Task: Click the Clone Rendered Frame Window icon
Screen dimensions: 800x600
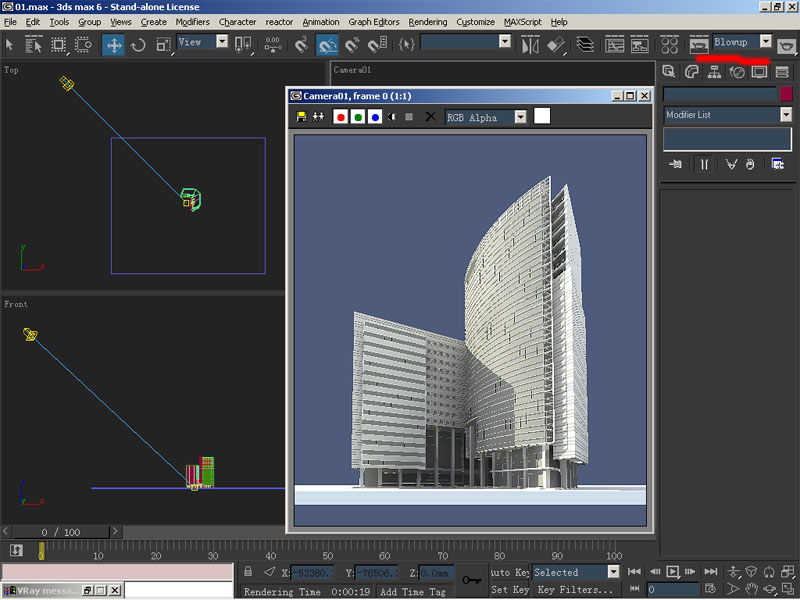Action: click(x=318, y=117)
